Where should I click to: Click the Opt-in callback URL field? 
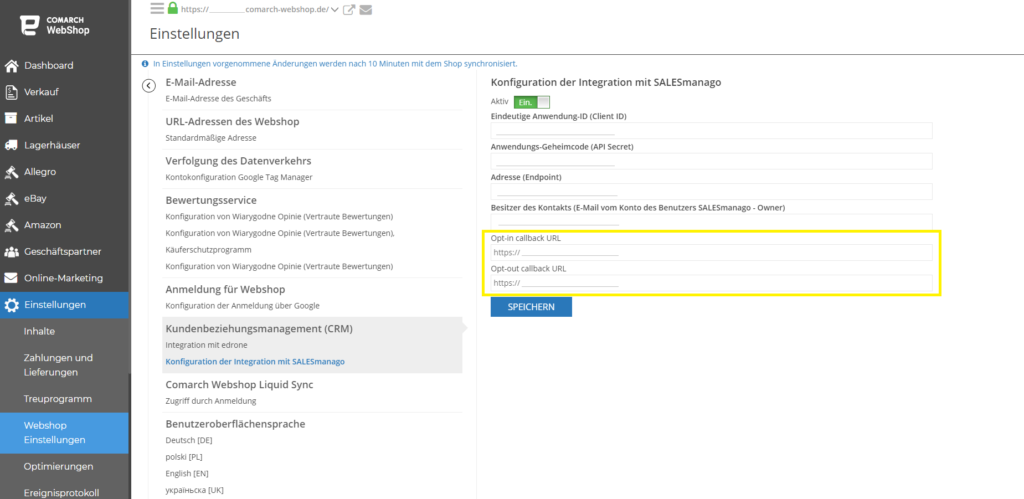[x=711, y=253]
